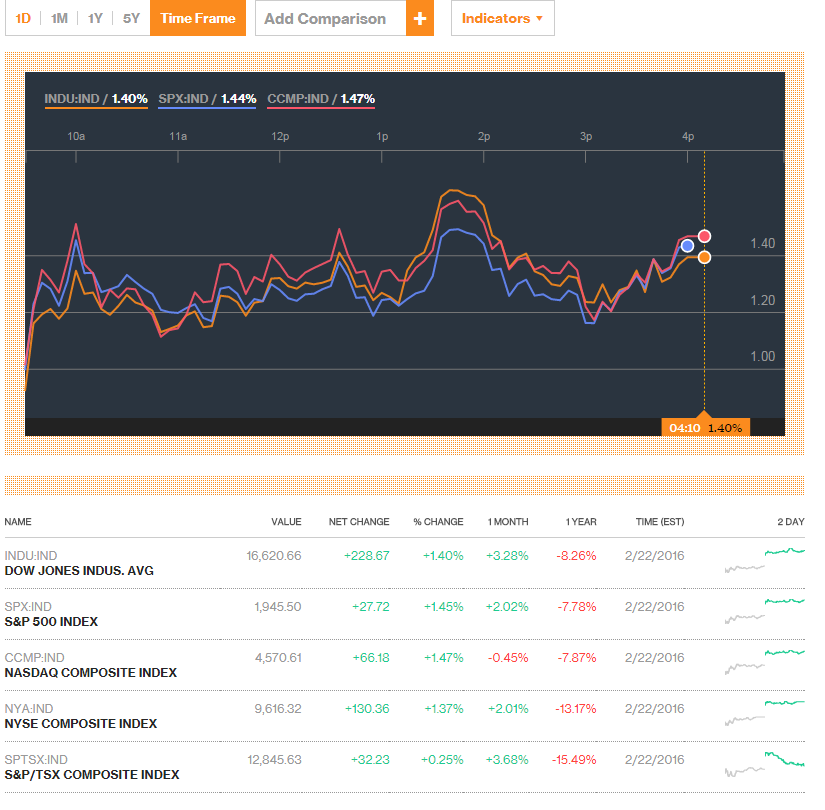Screen dimensions: 825x810
Task: Toggle the CCMP:IND legend series
Action: pos(321,99)
